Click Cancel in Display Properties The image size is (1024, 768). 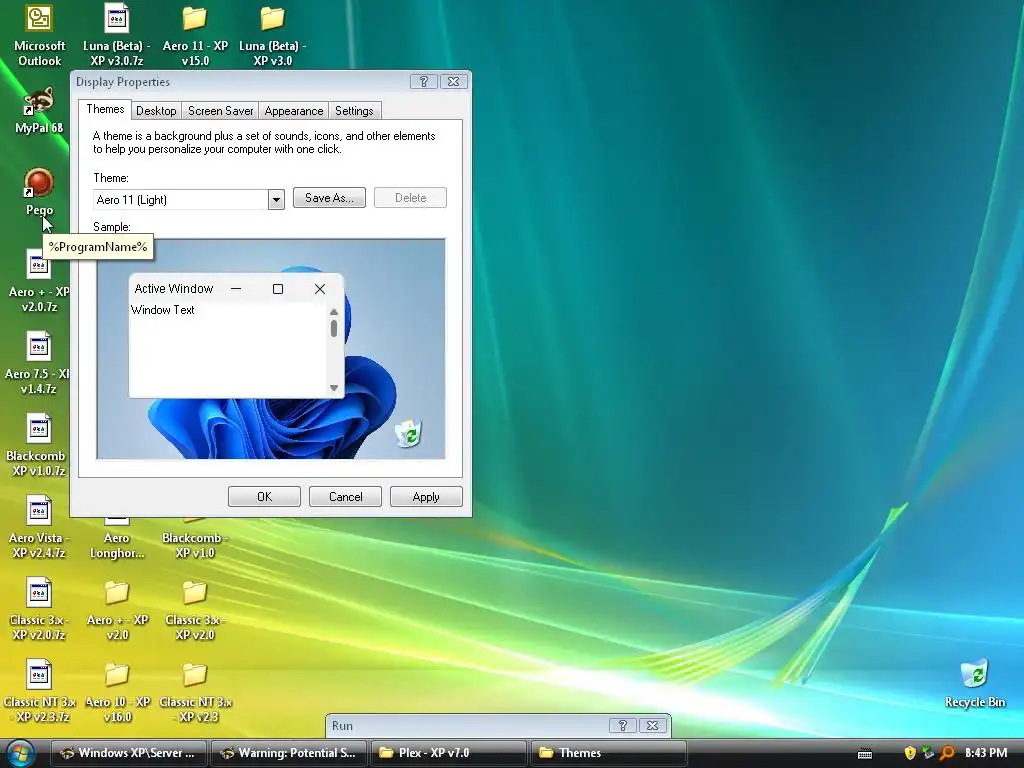345,496
